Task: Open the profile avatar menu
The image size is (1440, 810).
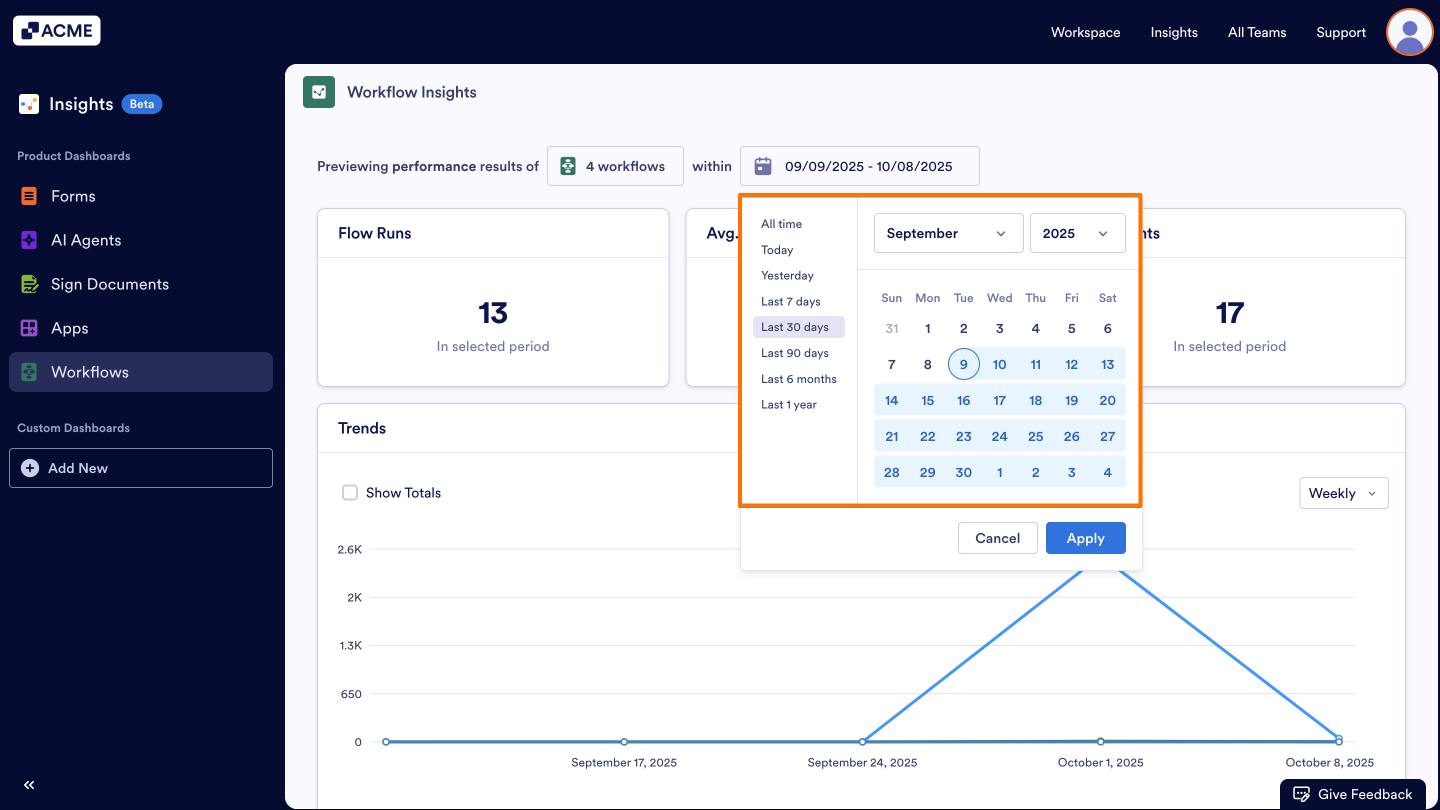Action: pos(1409,32)
